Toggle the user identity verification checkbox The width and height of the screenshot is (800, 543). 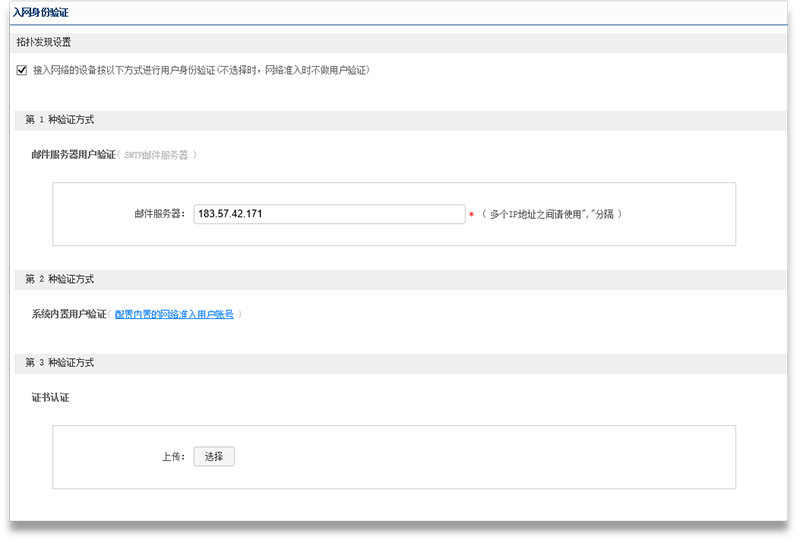pos(22,70)
